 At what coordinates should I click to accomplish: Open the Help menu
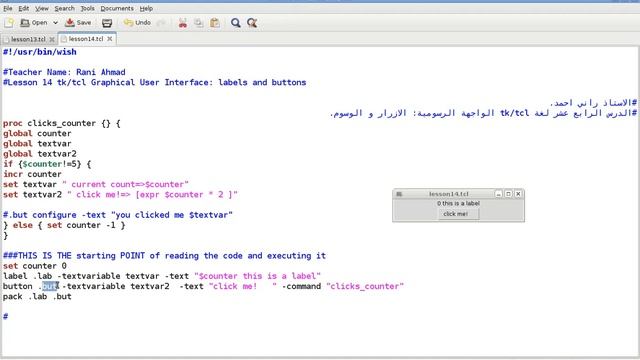pos(146,8)
